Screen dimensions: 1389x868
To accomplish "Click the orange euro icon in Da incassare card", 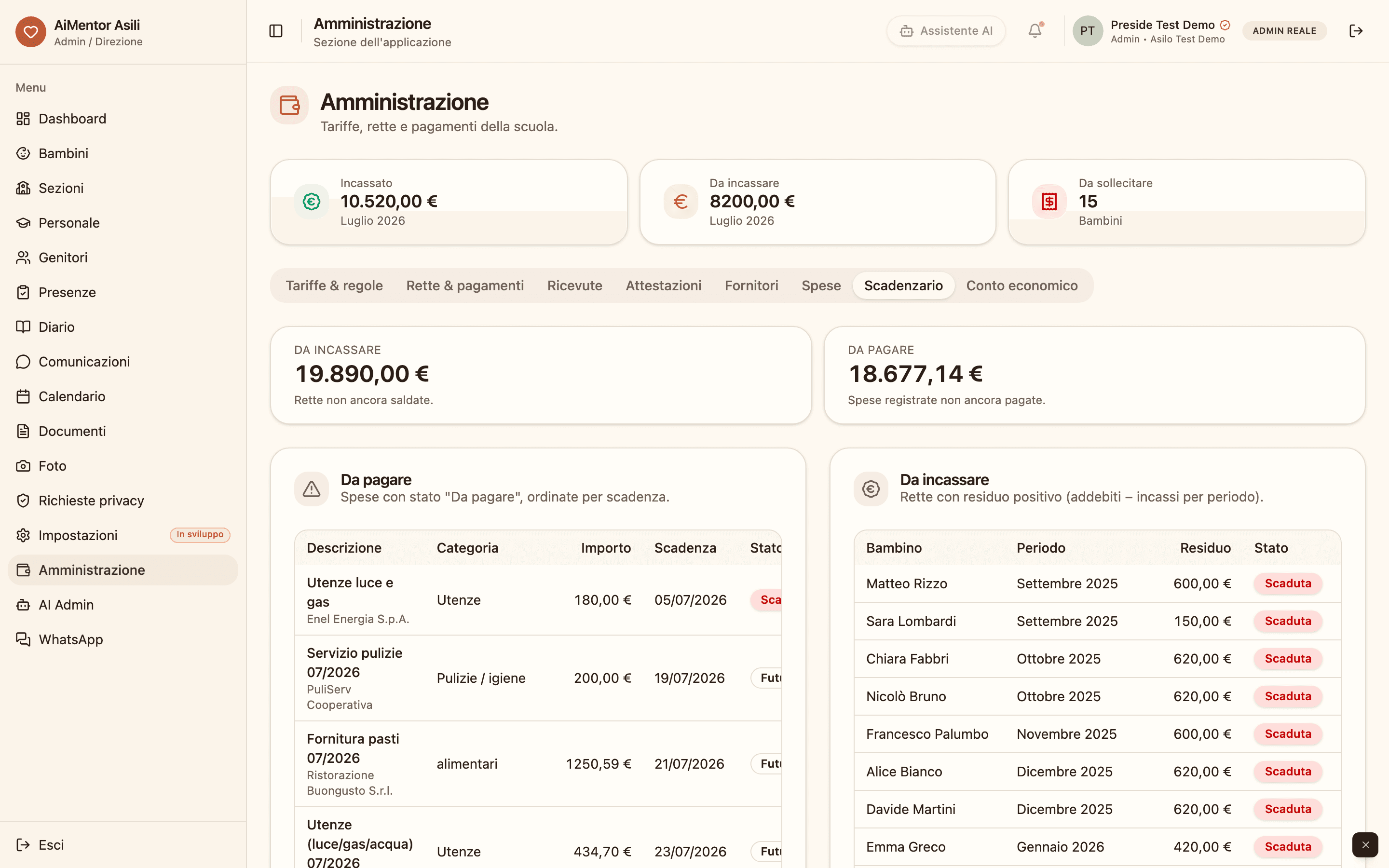I will (680, 202).
